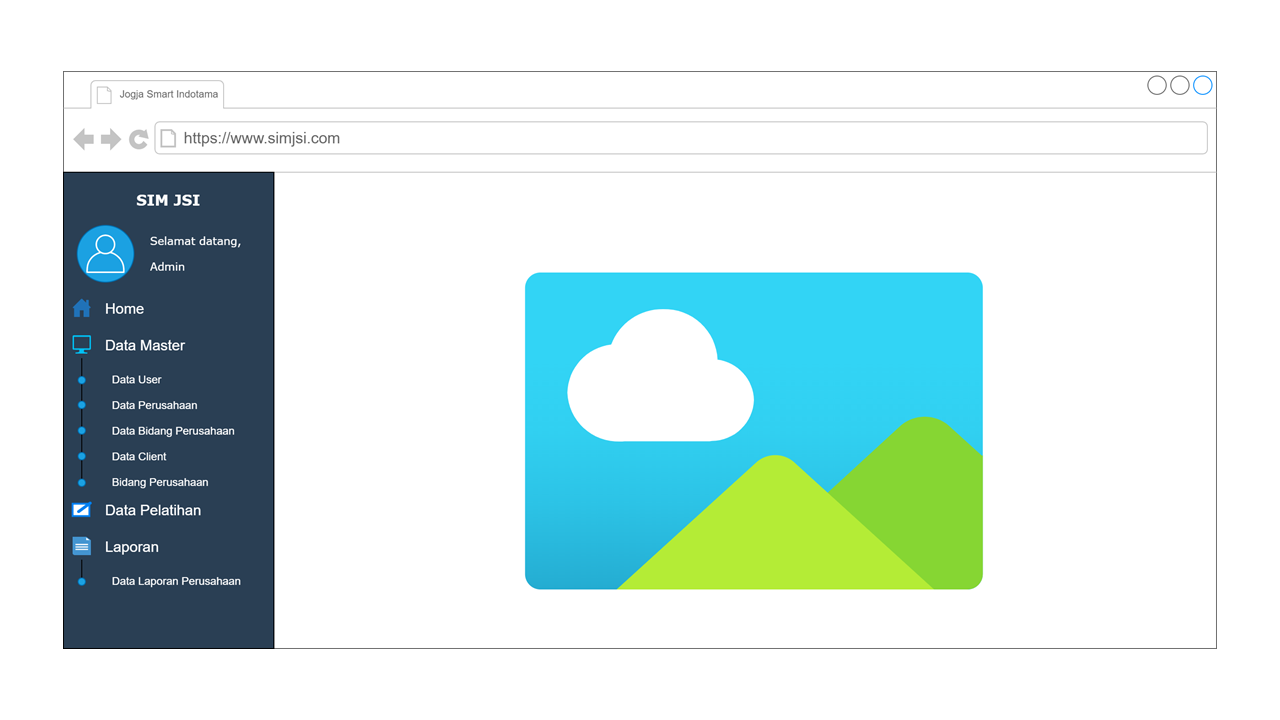Collapse the Data Master menu
The image size is (1280, 720).
[x=145, y=346]
